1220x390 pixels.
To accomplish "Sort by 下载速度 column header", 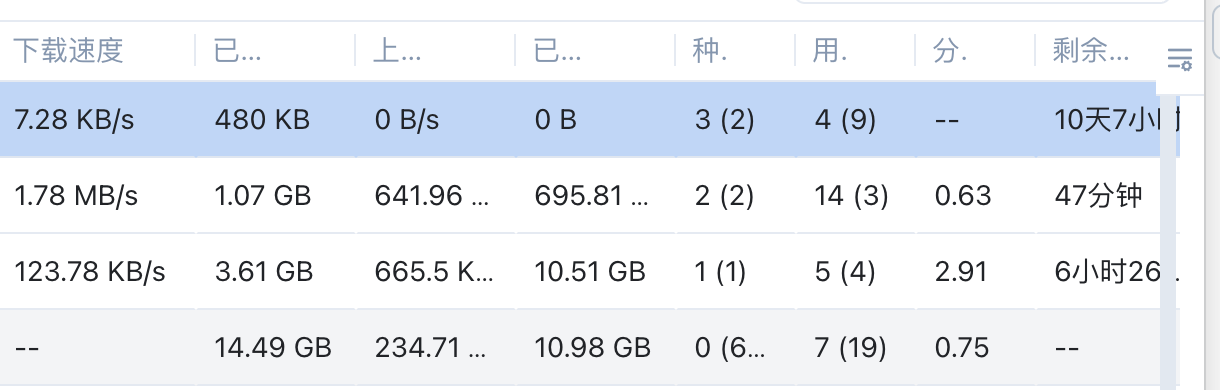I will point(69,51).
